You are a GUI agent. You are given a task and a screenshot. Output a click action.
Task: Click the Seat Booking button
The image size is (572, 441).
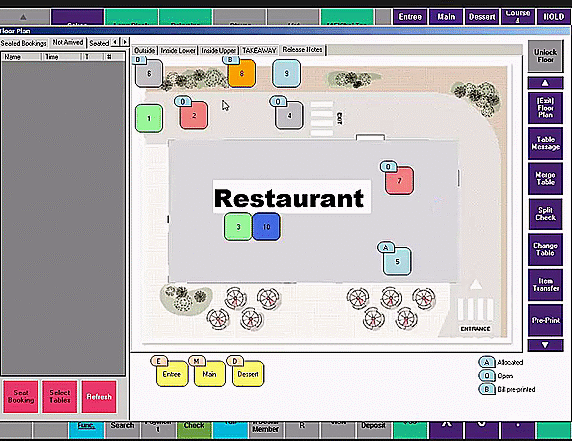[21, 396]
